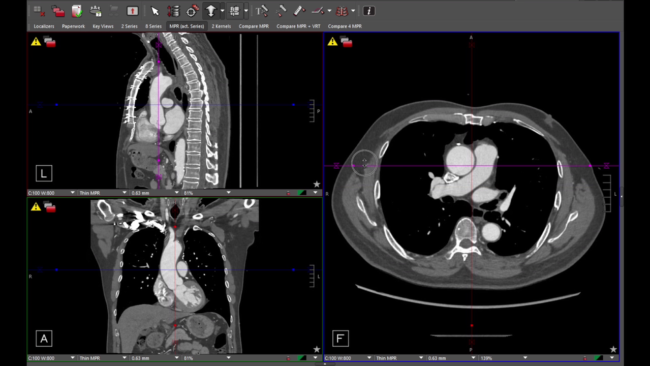Open the 0.63 mm thickness dropdown in the coronal view

(x=155, y=358)
